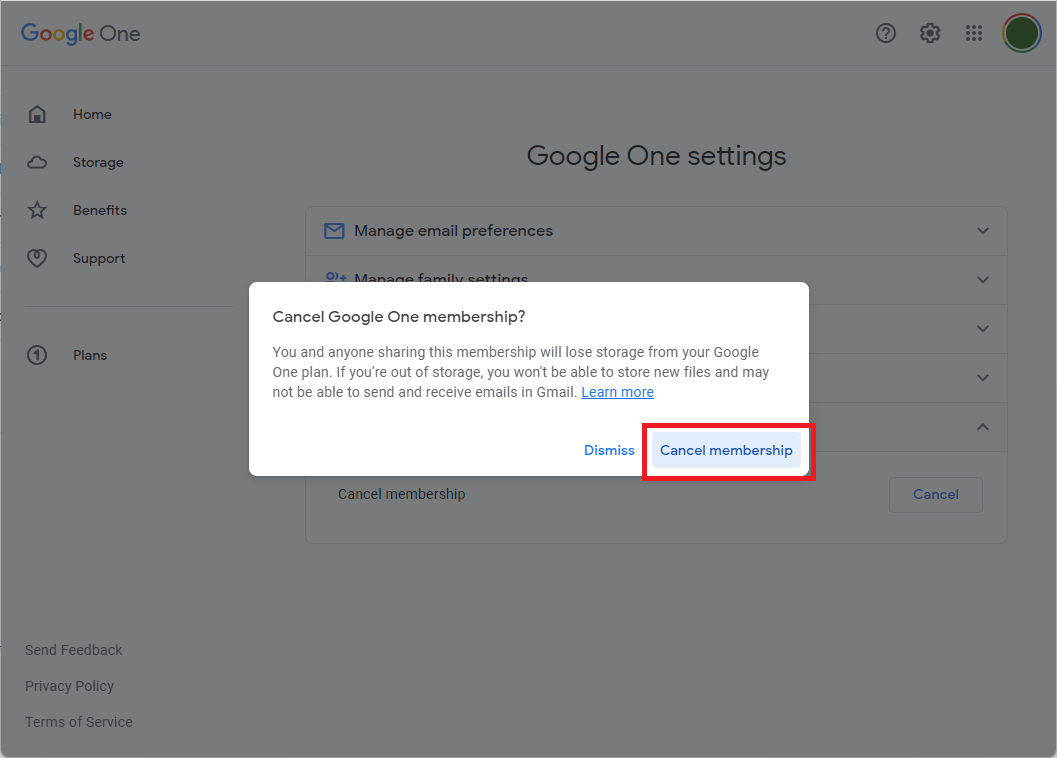
Task: Confirm with the Cancel membership button
Action: coord(726,450)
